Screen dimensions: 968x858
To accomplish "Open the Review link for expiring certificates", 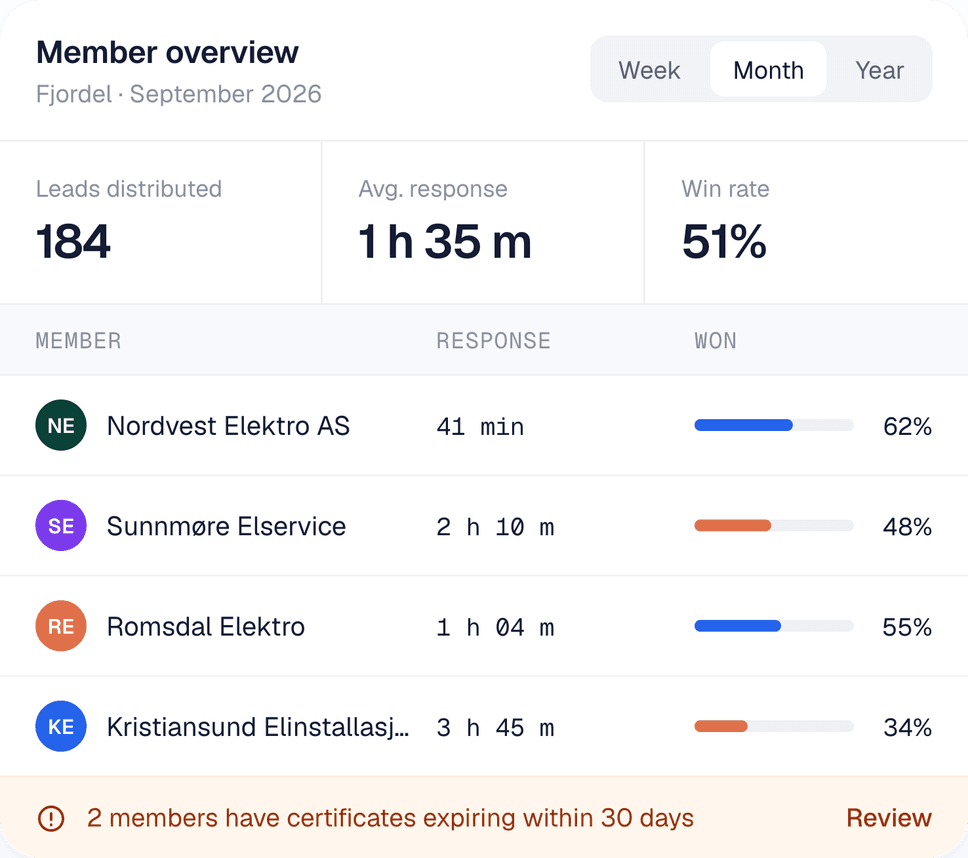I will point(888,818).
